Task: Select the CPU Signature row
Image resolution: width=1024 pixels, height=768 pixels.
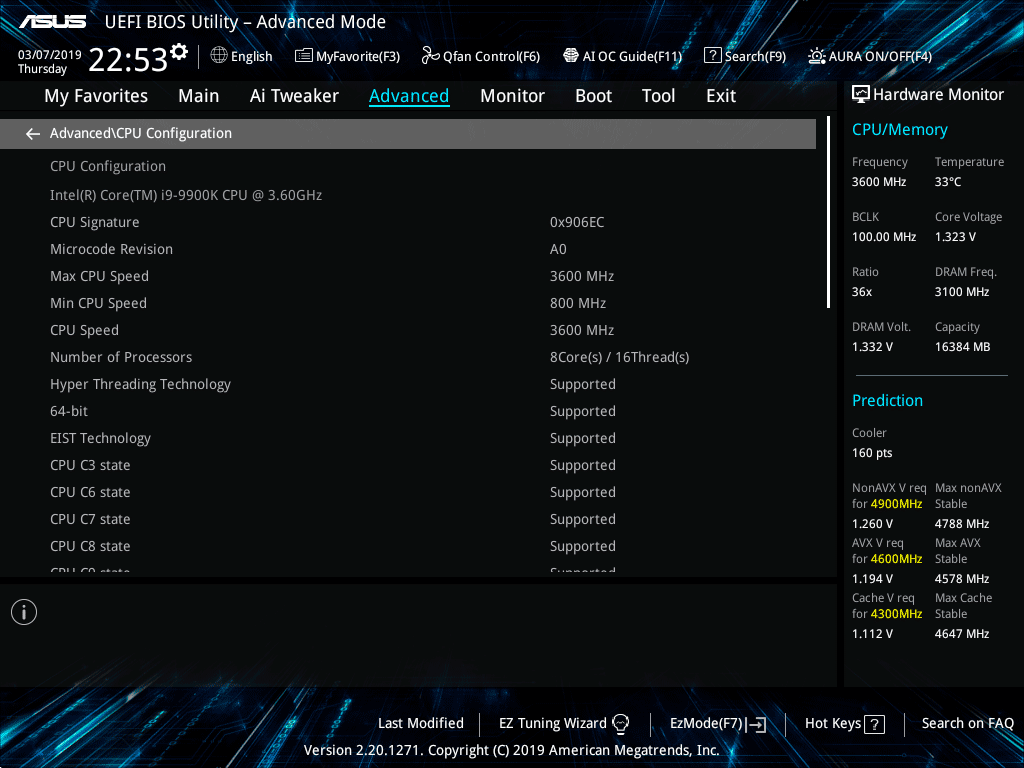Action: point(408,222)
